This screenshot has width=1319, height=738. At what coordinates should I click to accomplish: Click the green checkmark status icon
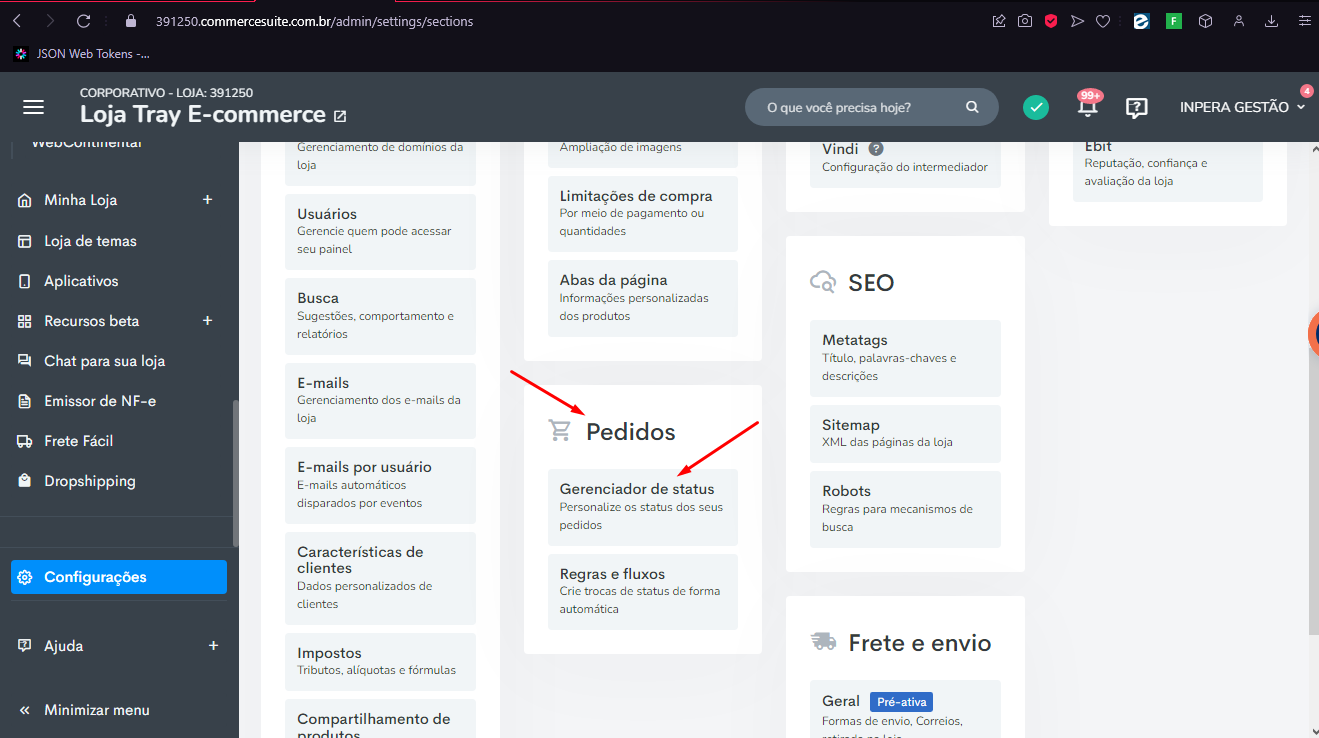tap(1036, 107)
